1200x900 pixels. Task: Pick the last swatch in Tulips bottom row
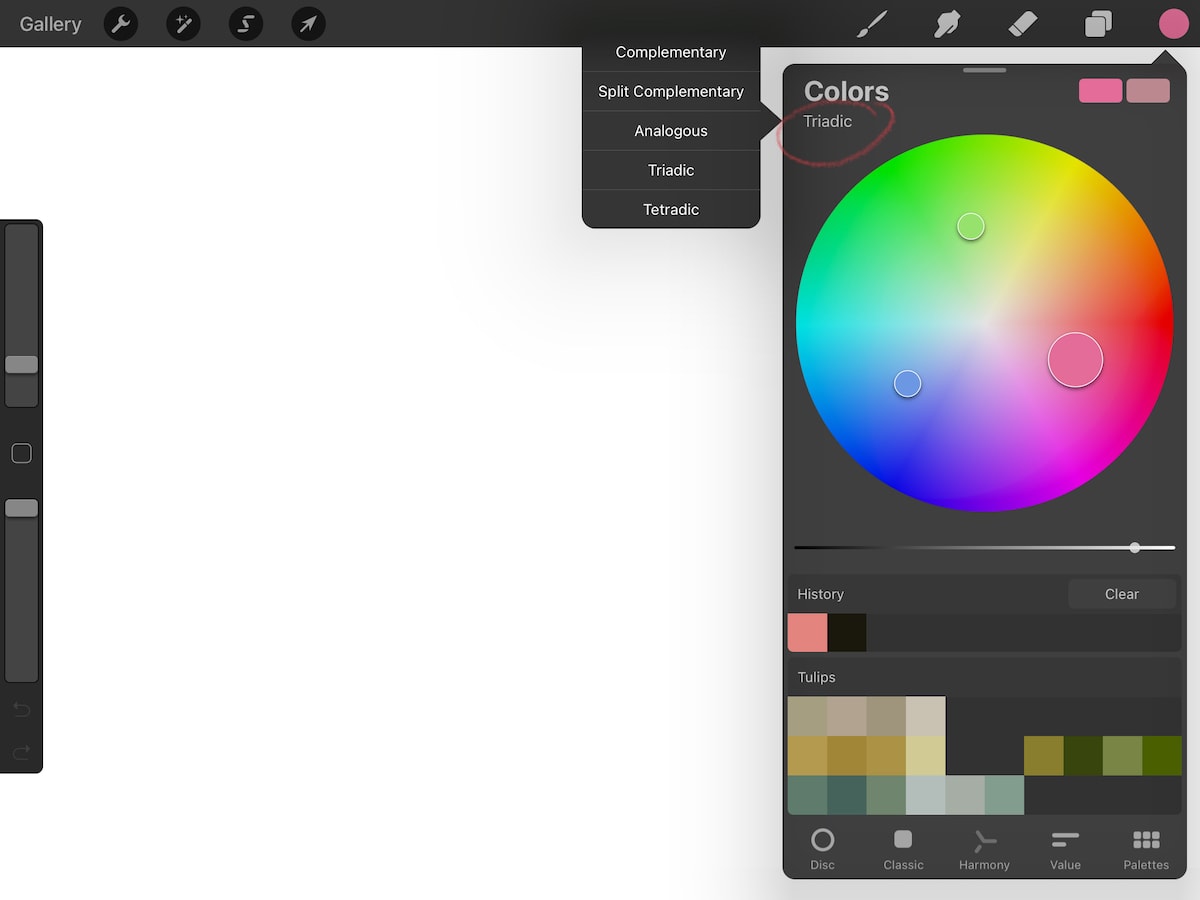point(1004,795)
